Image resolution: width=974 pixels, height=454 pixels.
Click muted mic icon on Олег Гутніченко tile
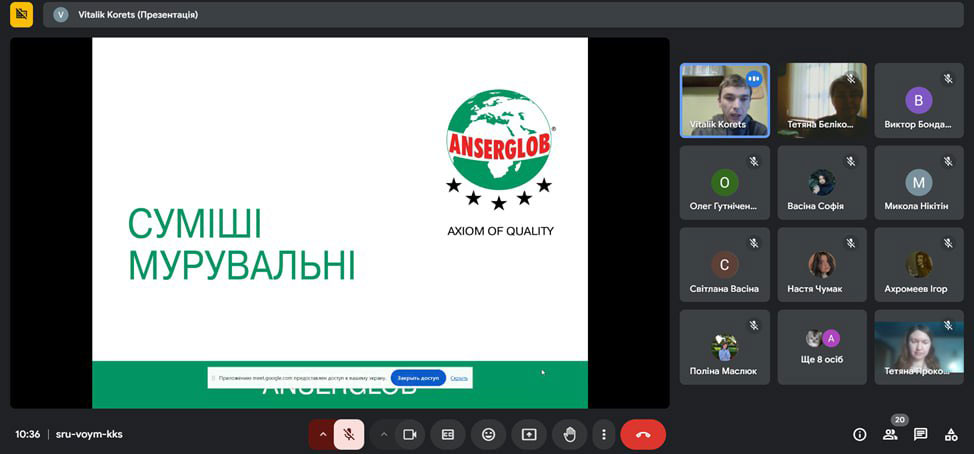[x=754, y=161]
